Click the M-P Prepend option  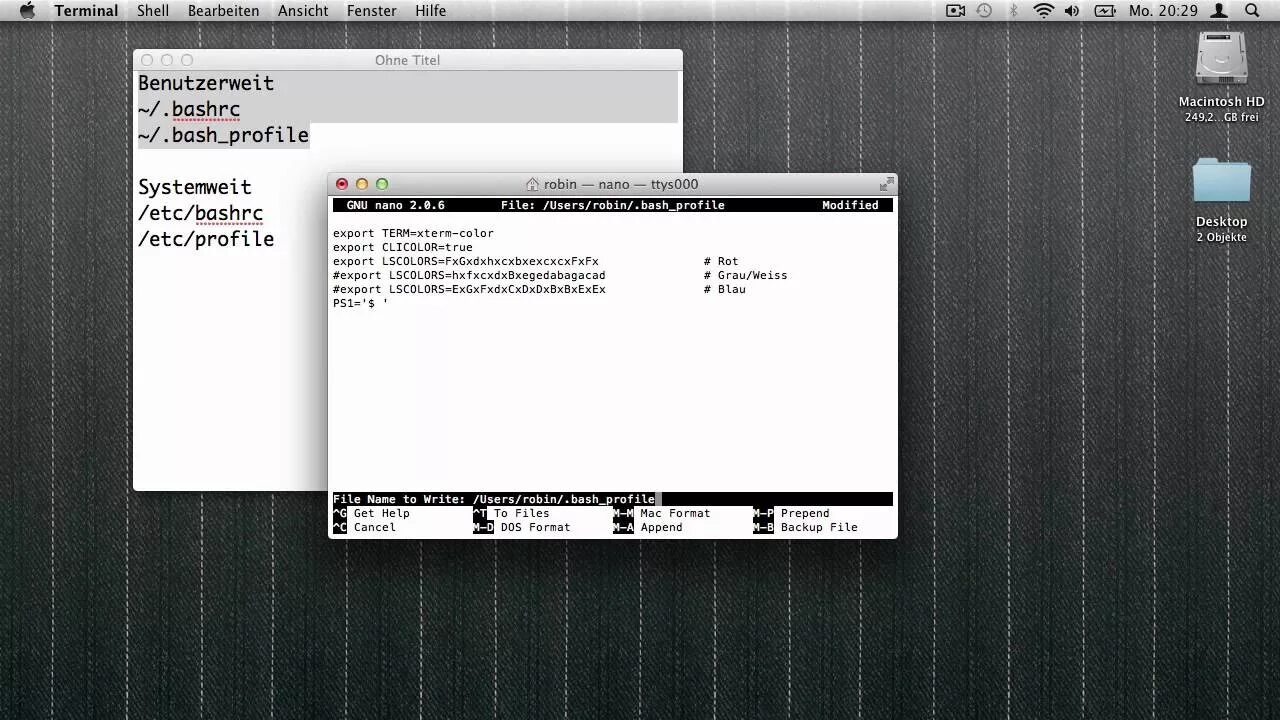coord(791,513)
